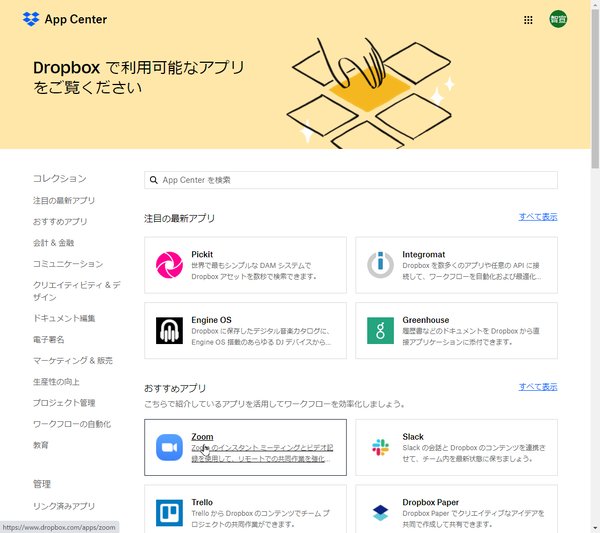Select 教育 category
600x533 pixels.
pos(41,445)
